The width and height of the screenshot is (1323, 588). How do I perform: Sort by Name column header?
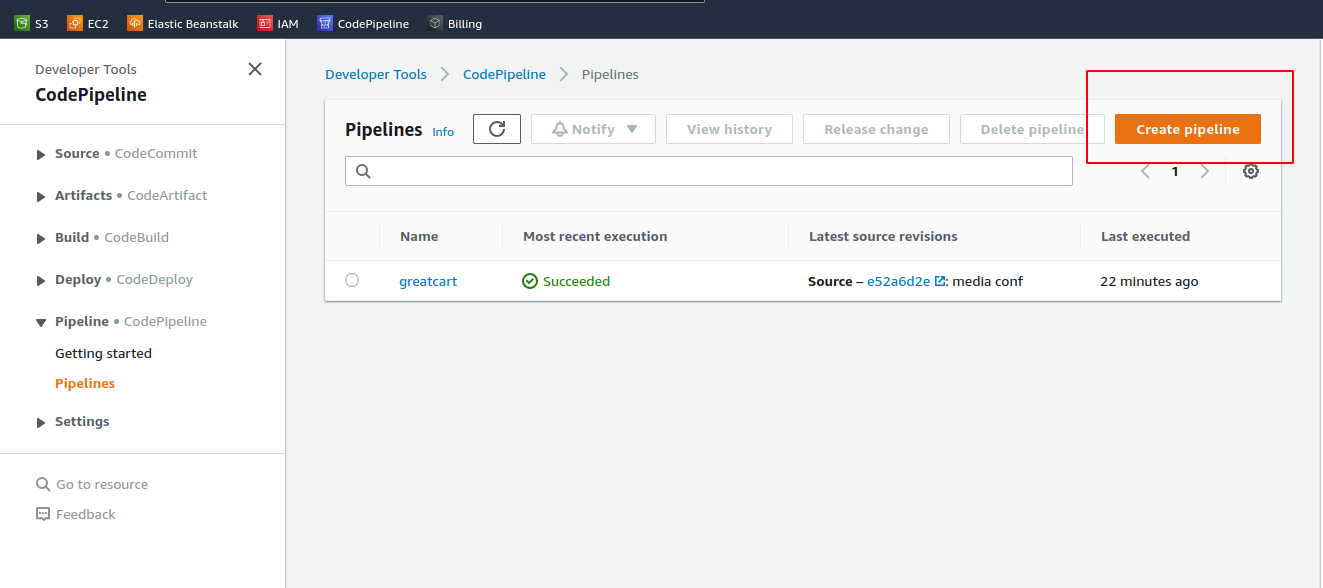click(419, 236)
